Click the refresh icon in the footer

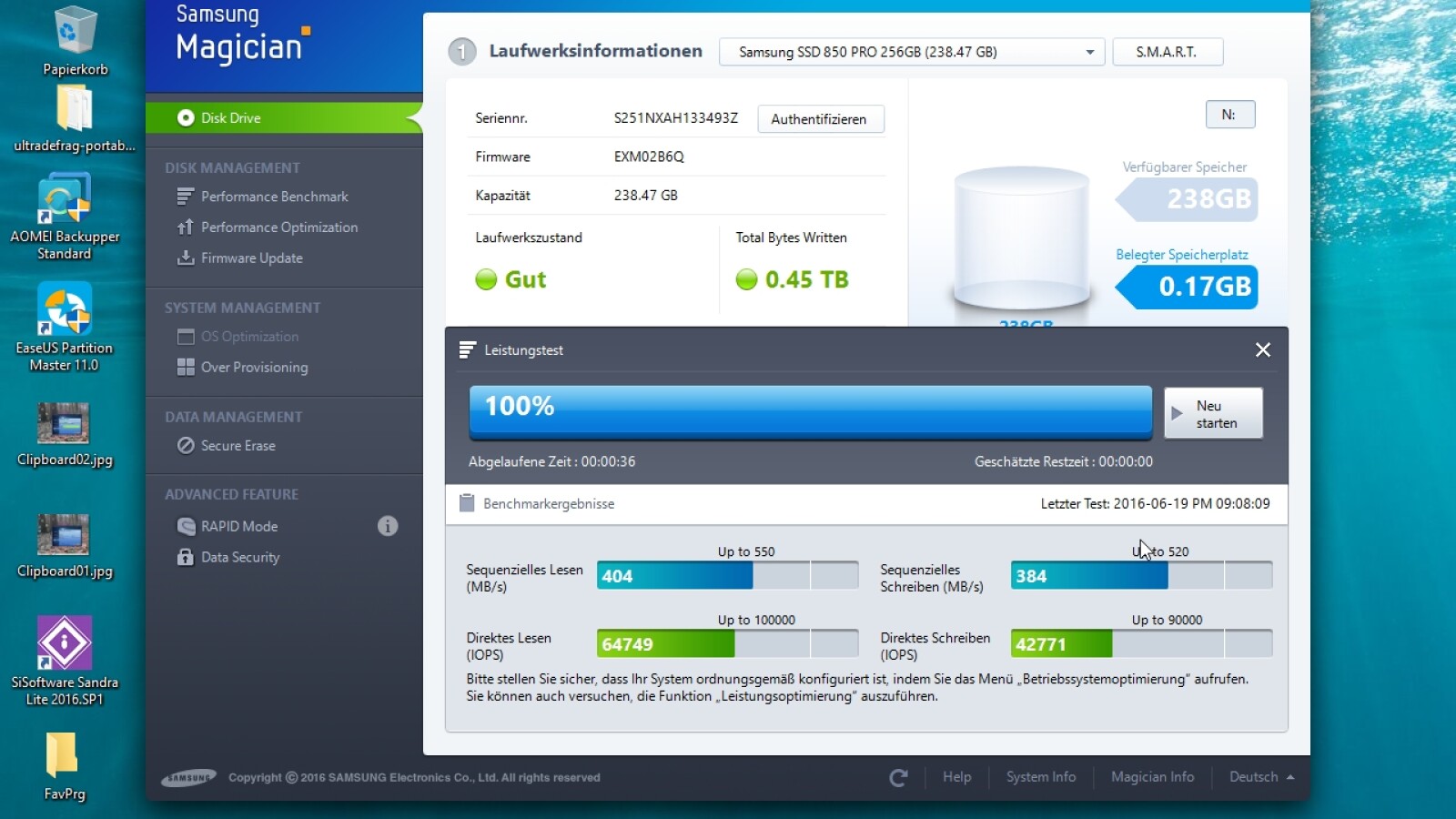898,777
